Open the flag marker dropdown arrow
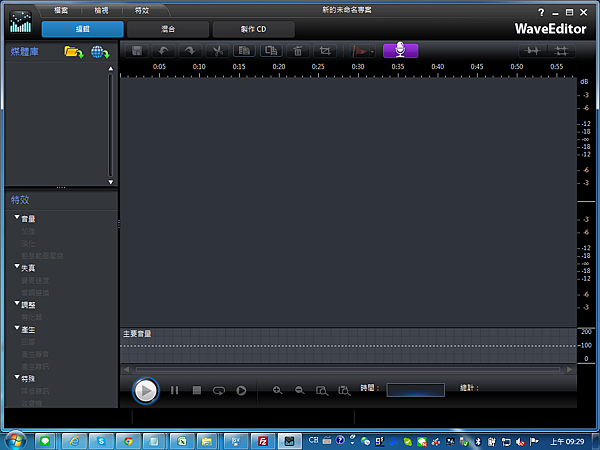This screenshot has height=450, width=600. point(372,51)
